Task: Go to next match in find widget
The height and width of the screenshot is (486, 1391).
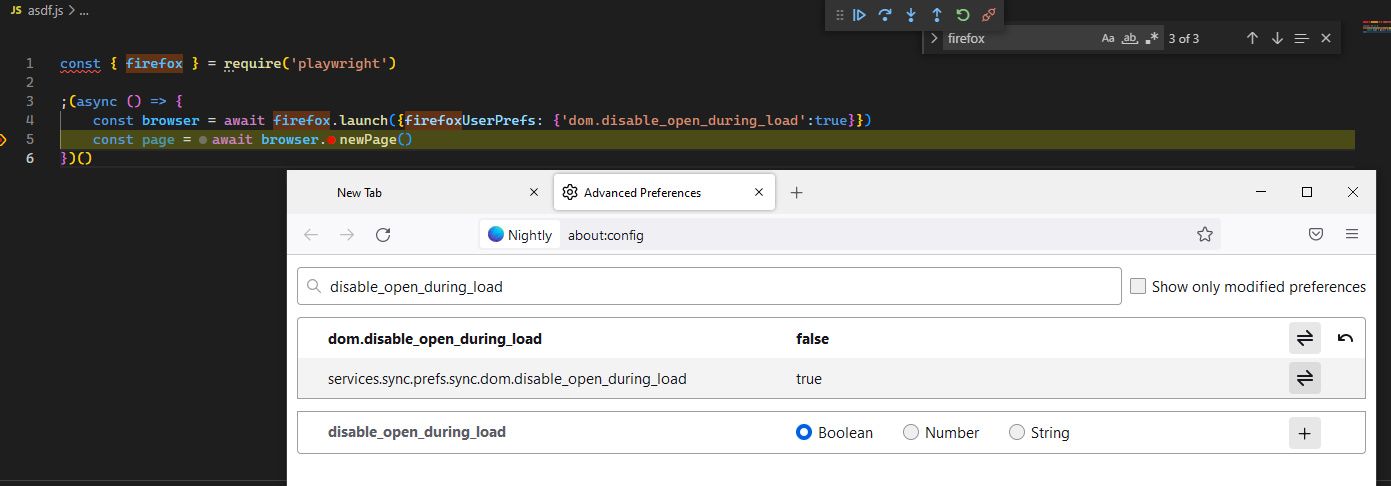Action: [1277, 38]
